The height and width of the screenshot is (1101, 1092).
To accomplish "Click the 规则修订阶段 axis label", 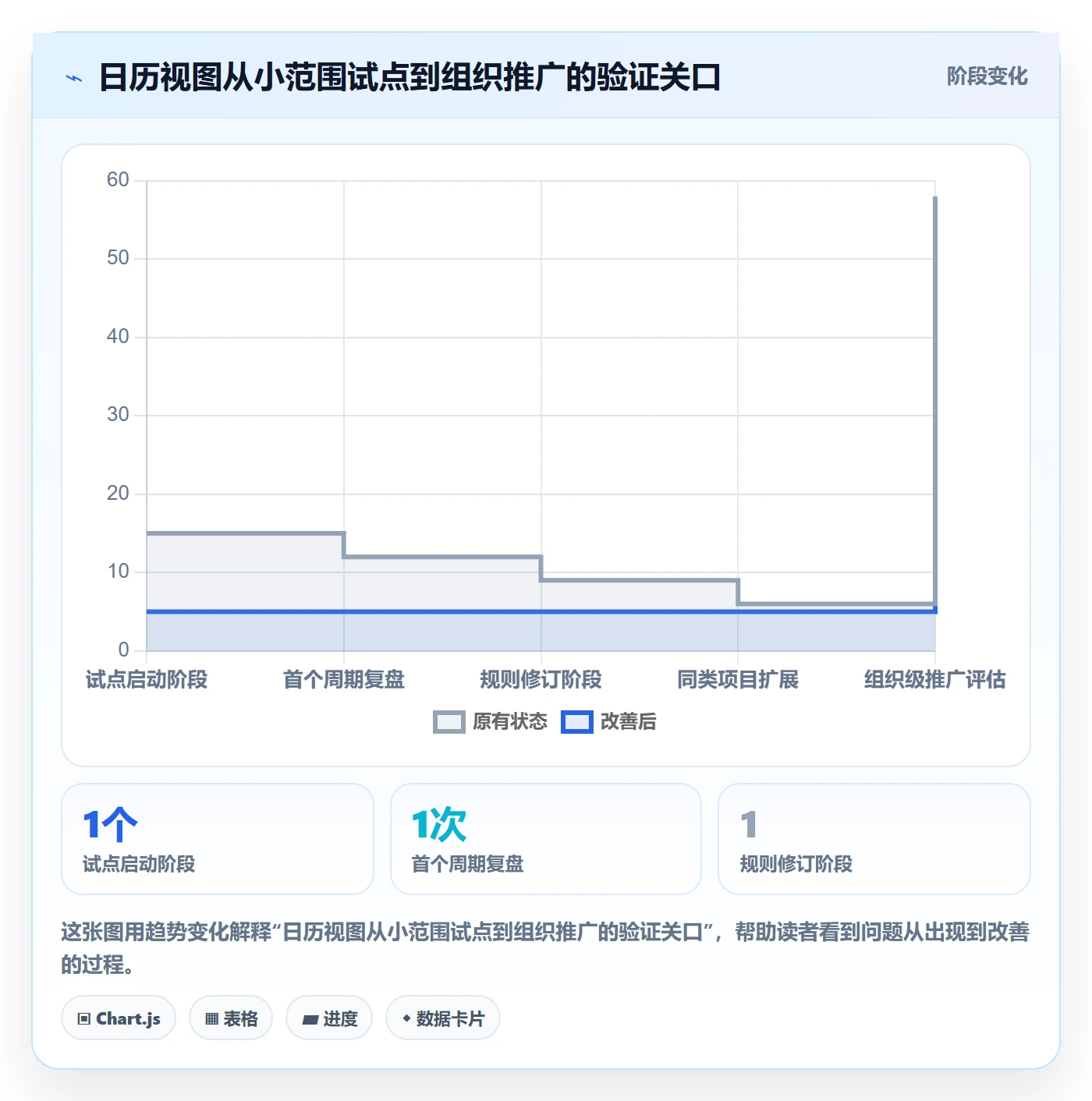I will 541,680.
